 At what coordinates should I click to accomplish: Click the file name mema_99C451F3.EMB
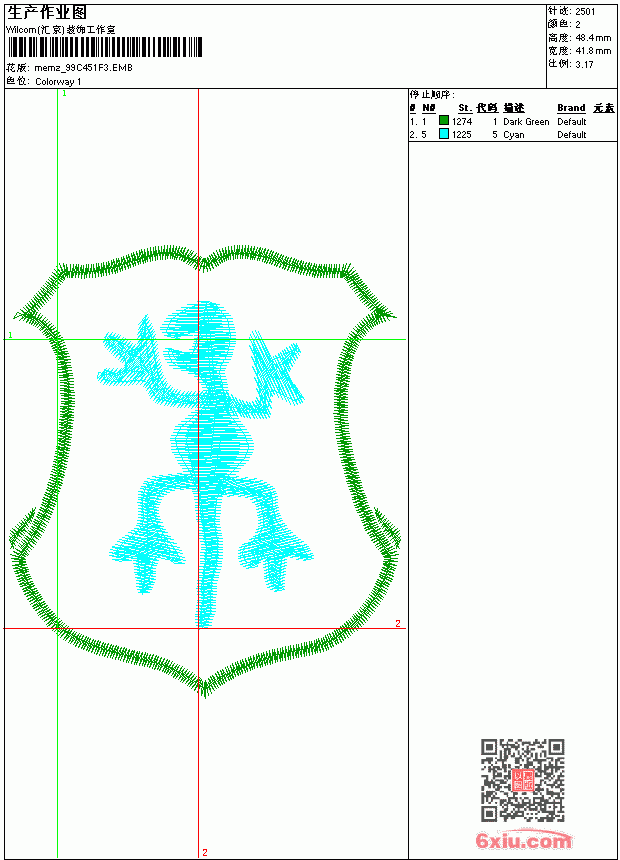(x=83, y=68)
